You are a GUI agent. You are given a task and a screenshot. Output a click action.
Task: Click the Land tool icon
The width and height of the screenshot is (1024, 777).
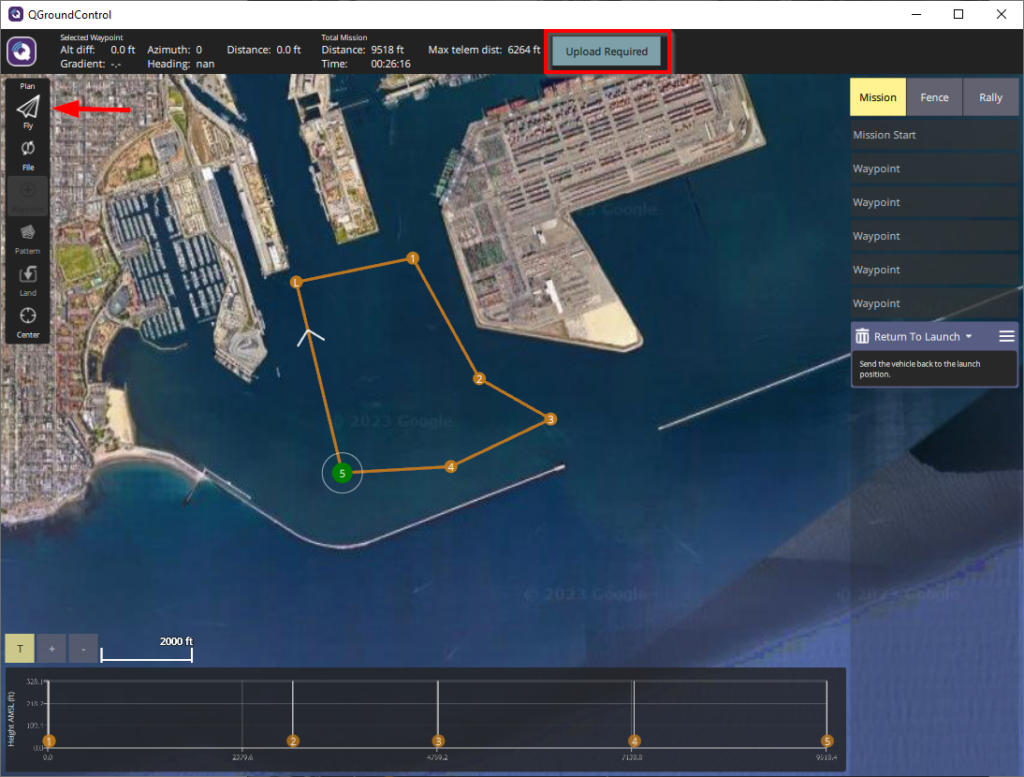[x=28, y=275]
